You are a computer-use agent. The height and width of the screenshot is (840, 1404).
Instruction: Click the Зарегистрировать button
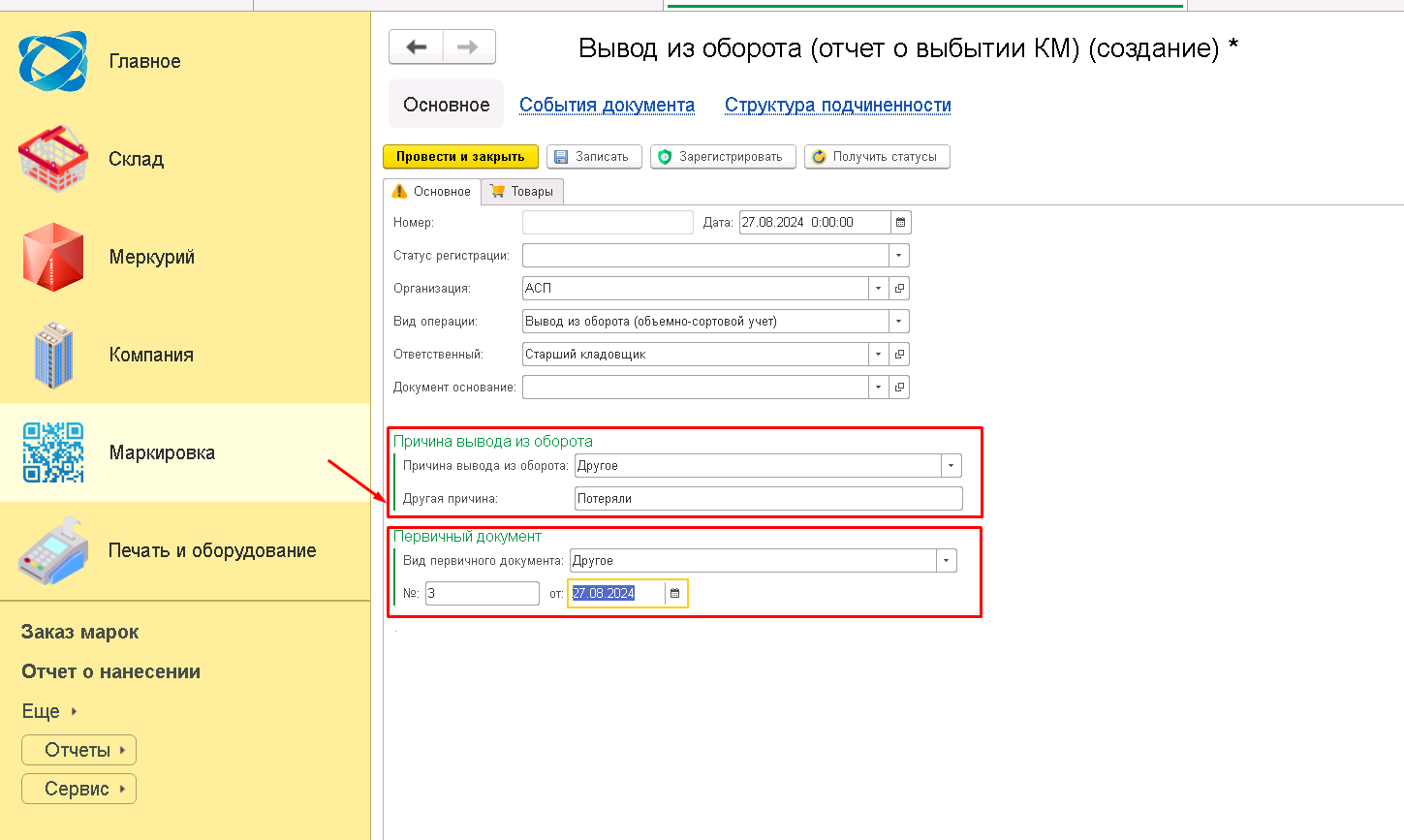pyautogui.click(x=723, y=157)
